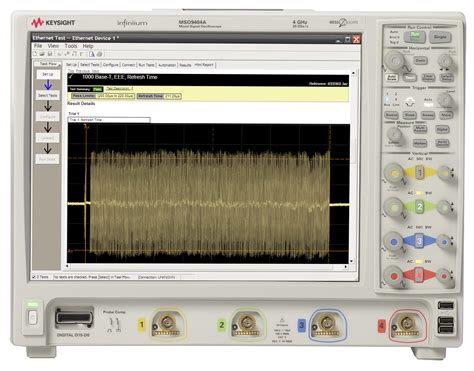474x371 pixels.
Task: Click Select Tests in Task Flow panel
Action: click(48, 95)
